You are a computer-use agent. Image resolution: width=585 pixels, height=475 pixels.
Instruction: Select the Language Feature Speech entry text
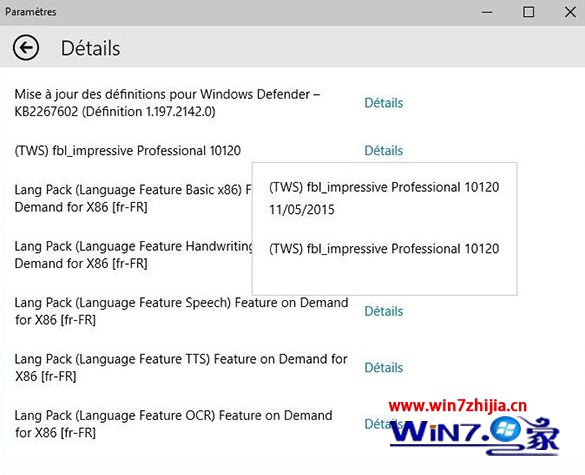pyautogui.click(x=181, y=311)
